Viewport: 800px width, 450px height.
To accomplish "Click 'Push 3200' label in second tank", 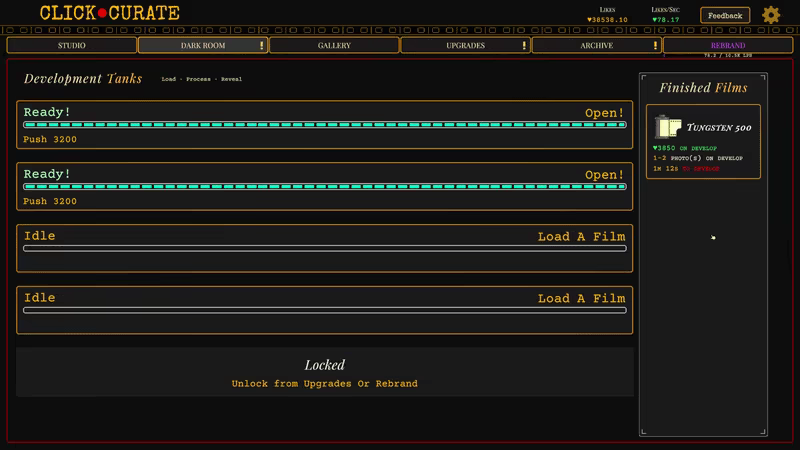I will [50, 201].
